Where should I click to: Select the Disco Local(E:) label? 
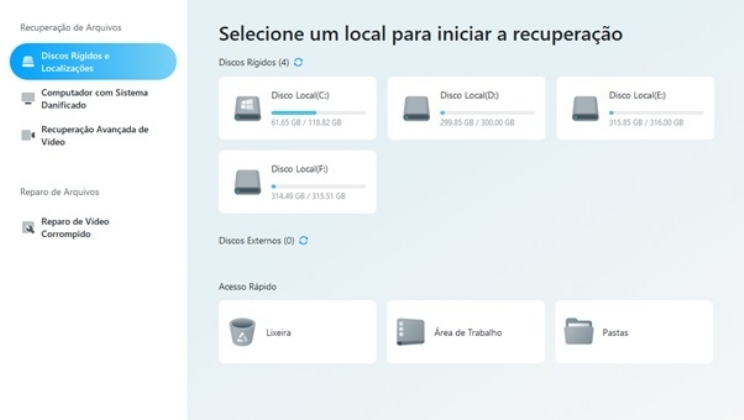[637, 95]
